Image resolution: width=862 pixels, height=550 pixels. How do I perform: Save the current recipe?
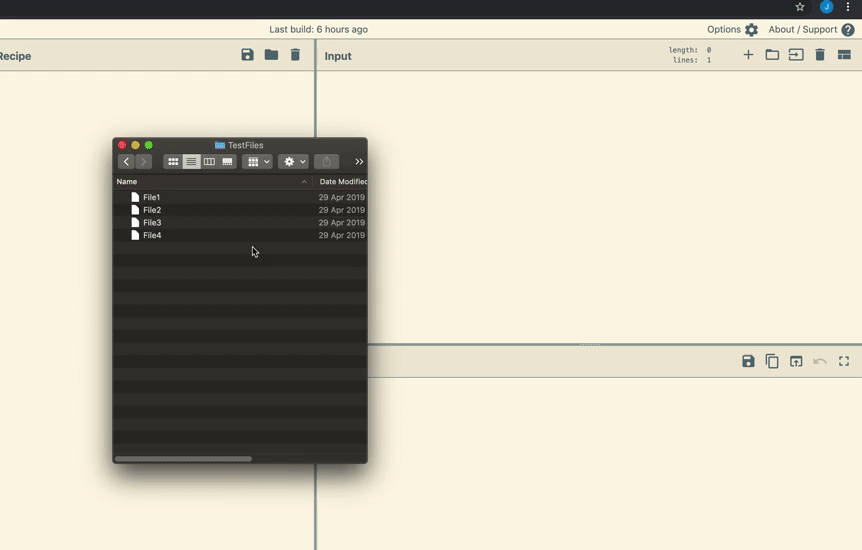pyautogui.click(x=247, y=55)
